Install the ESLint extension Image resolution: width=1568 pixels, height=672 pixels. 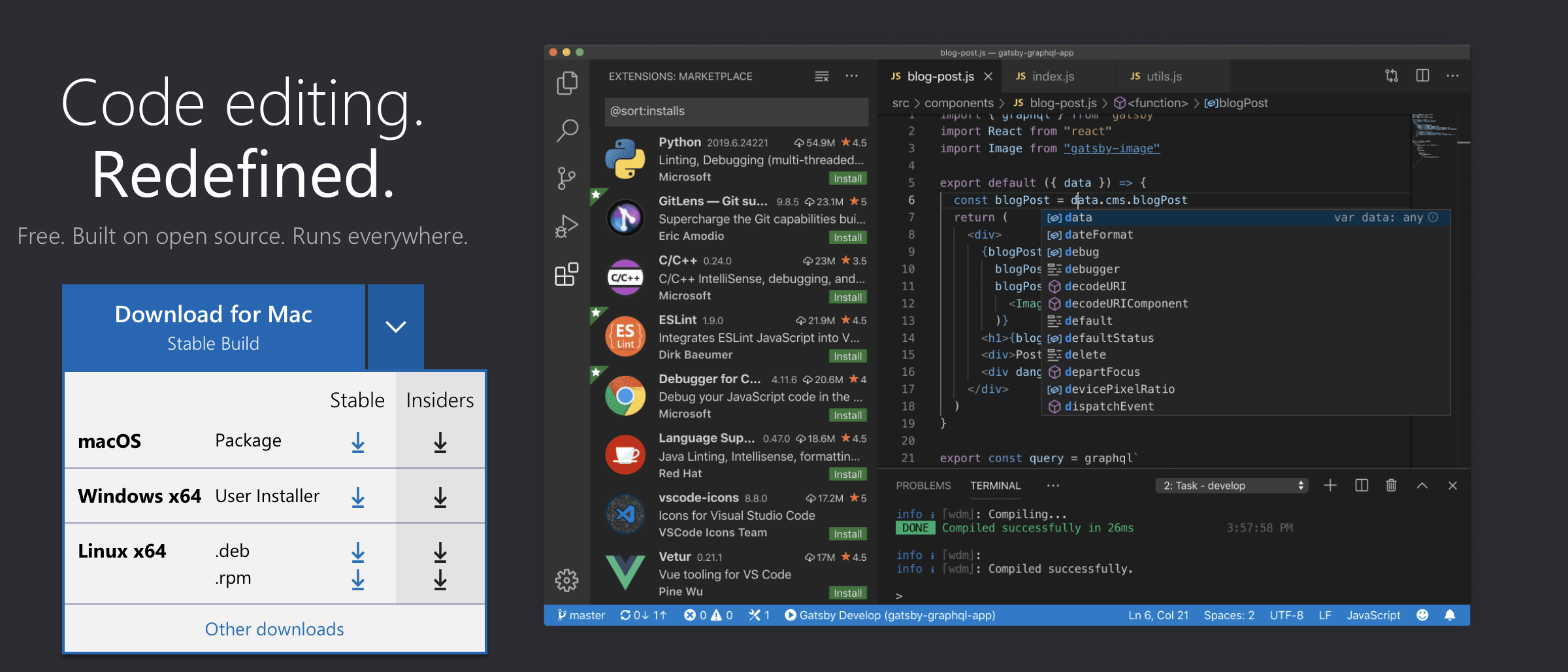(x=847, y=356)
